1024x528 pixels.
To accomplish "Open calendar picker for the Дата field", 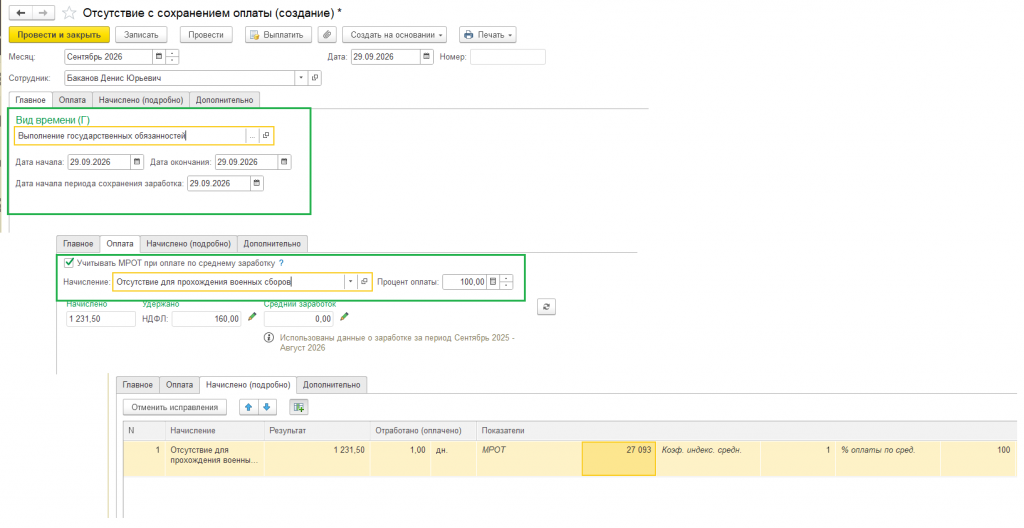I will point(426,57).
